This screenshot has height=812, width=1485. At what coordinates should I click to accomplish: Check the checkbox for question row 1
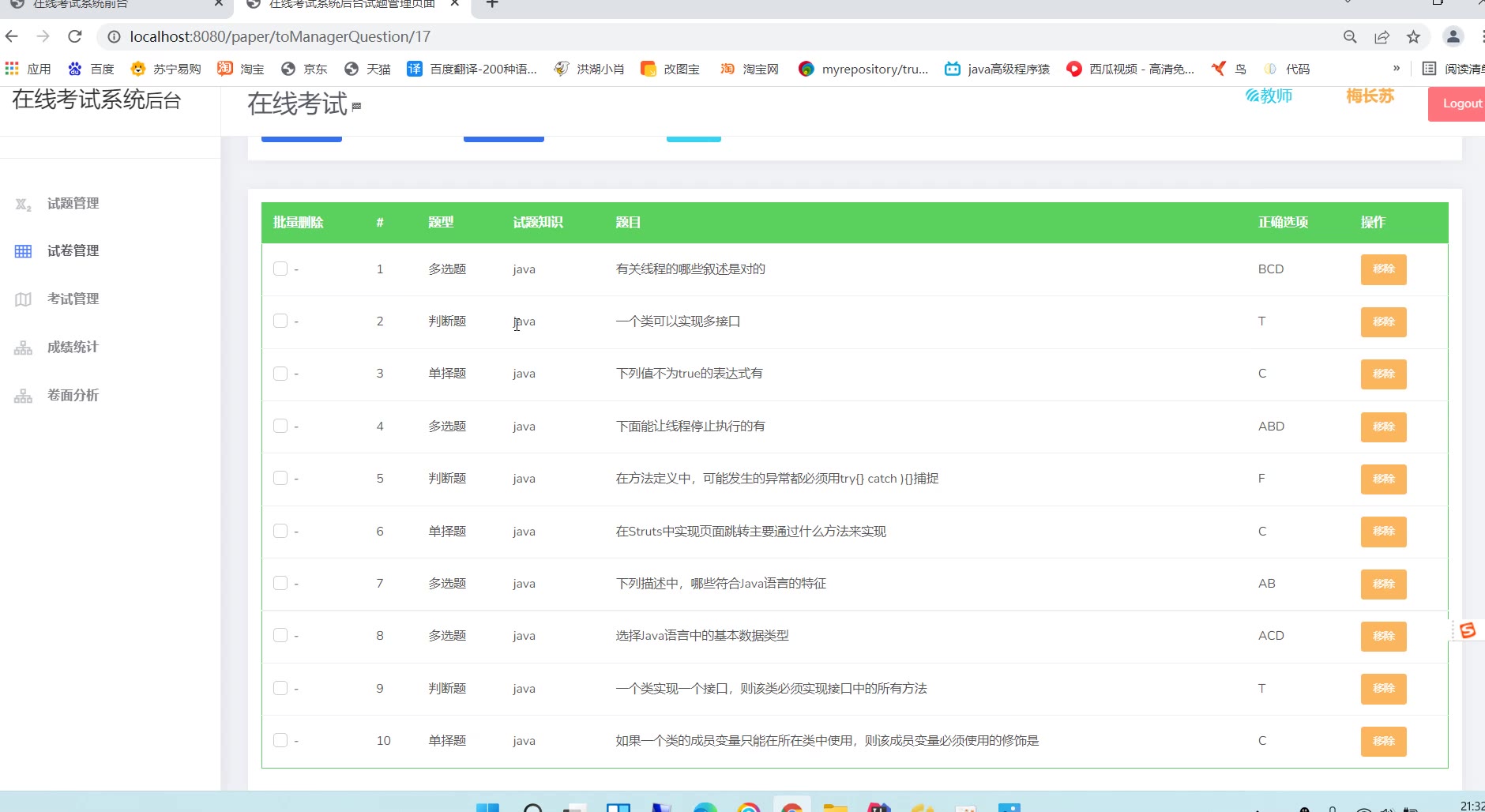click(280, 269)
